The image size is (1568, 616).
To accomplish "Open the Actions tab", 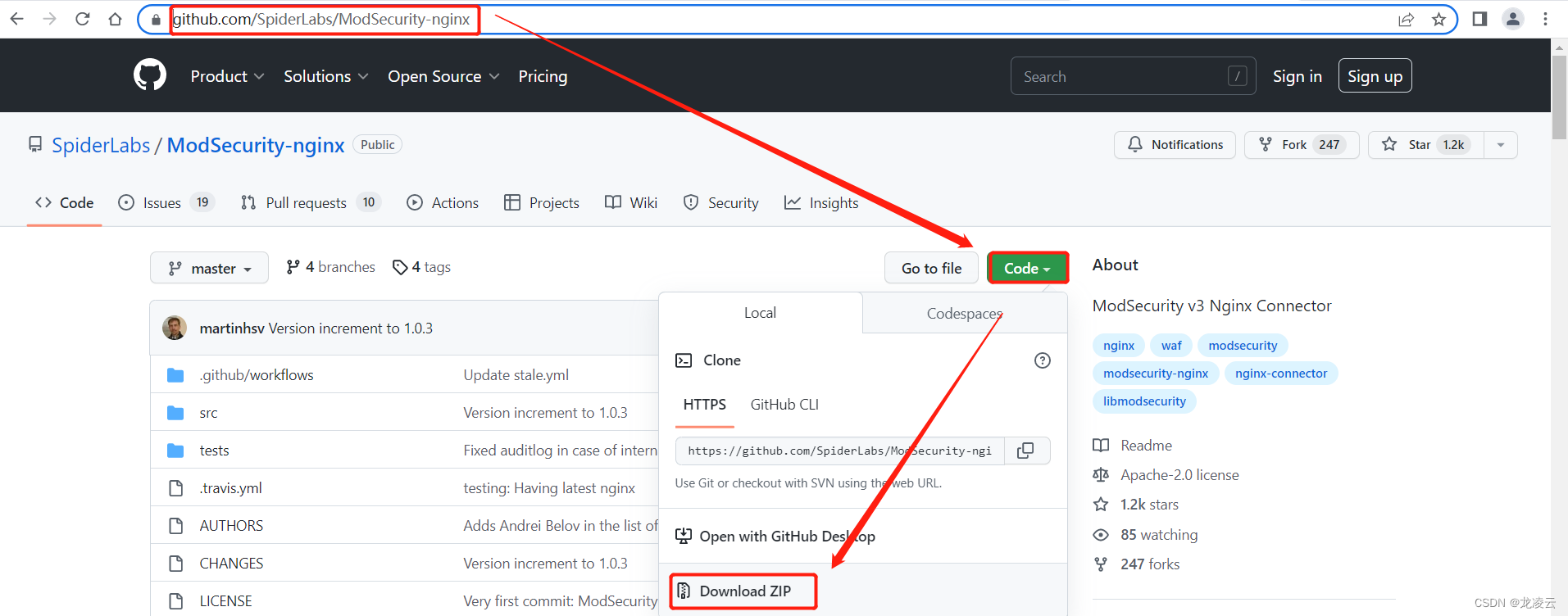I will 443,202.
